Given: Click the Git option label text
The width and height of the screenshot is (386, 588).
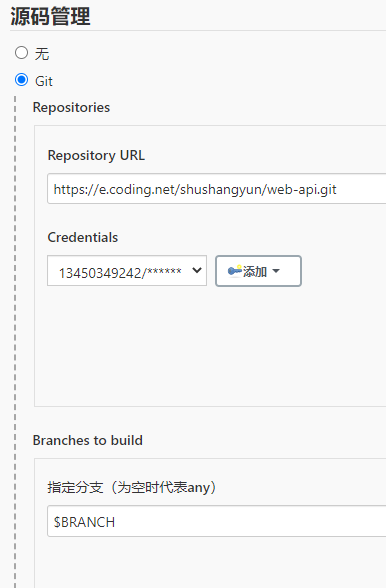Looking at the screenshot, I should click(x=44, y=81).
